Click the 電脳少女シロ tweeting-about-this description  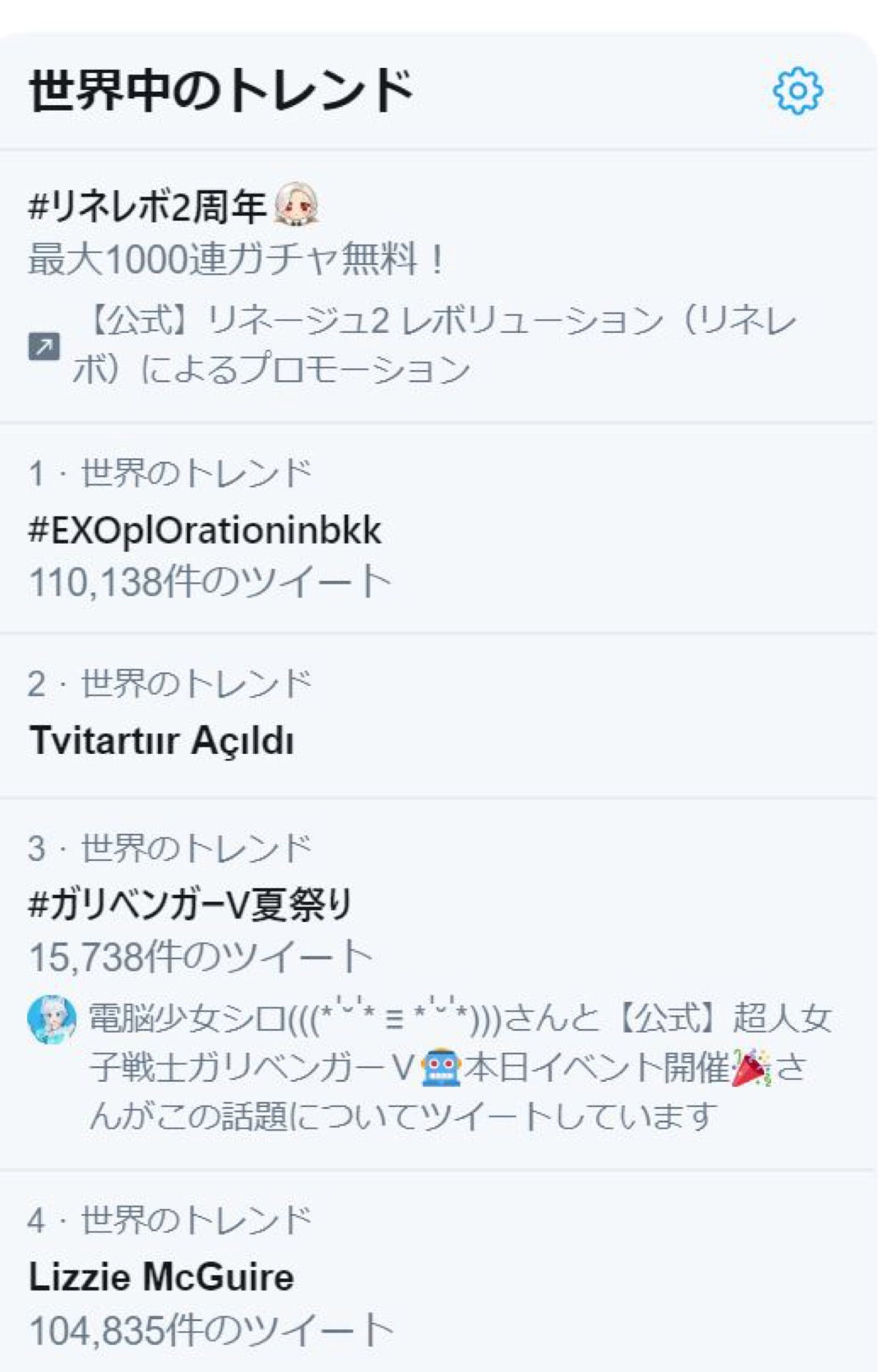(457, 1068)
